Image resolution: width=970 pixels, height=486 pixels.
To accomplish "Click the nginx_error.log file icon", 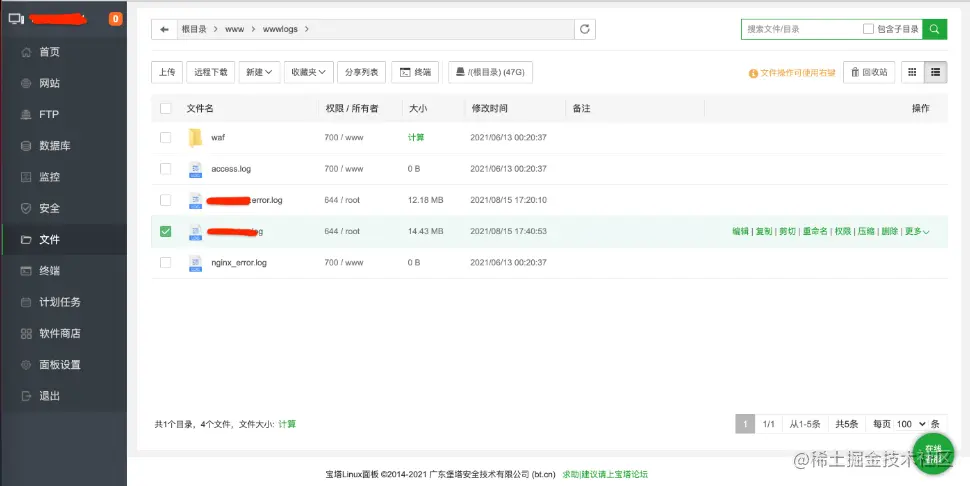I will point(195,263).
